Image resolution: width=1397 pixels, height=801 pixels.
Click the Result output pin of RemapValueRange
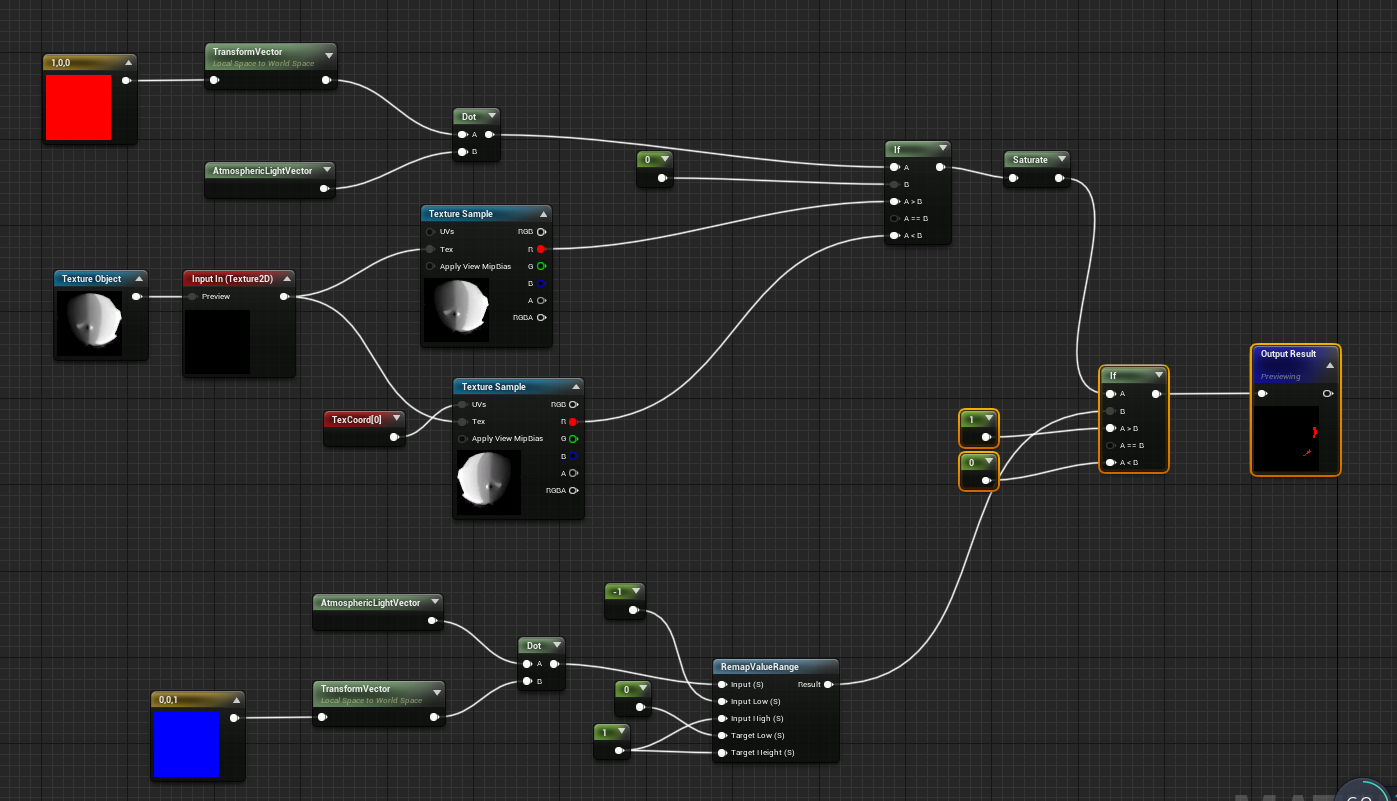(828, 684)
